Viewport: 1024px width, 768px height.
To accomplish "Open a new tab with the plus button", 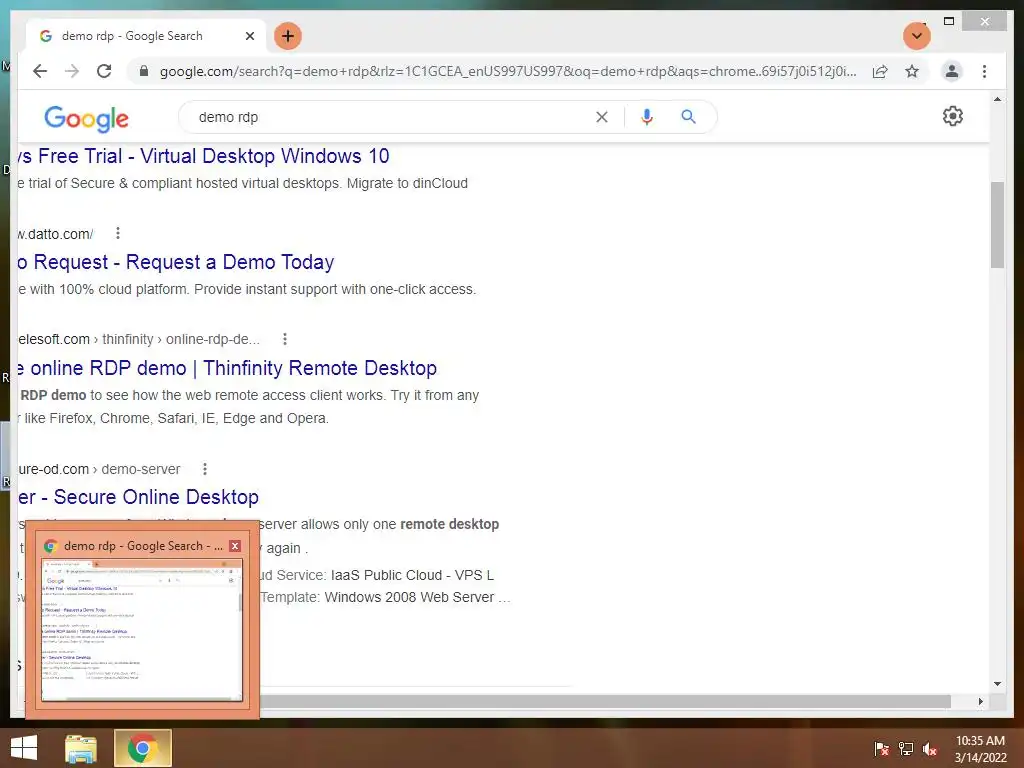I will 288,36.
